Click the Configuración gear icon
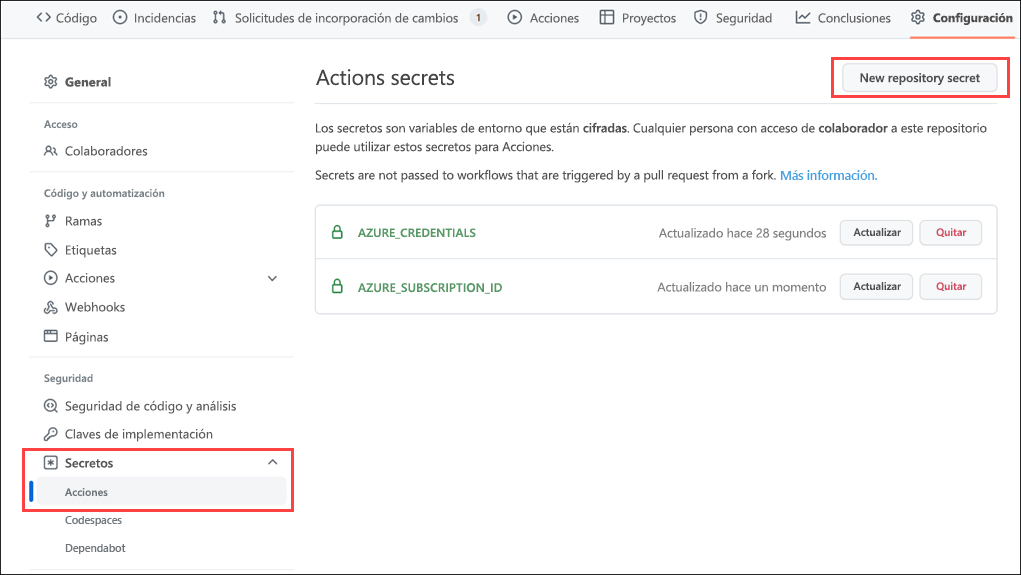This screenshot has height=575, width=1021. click(917, 18)
